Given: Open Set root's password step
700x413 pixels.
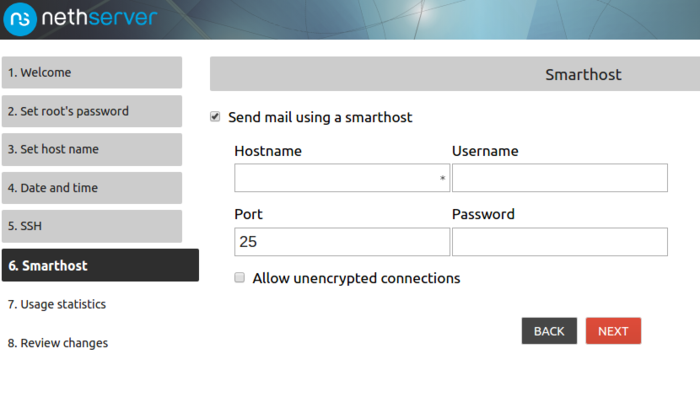Looking at the screenshot, I should point(91,111).
